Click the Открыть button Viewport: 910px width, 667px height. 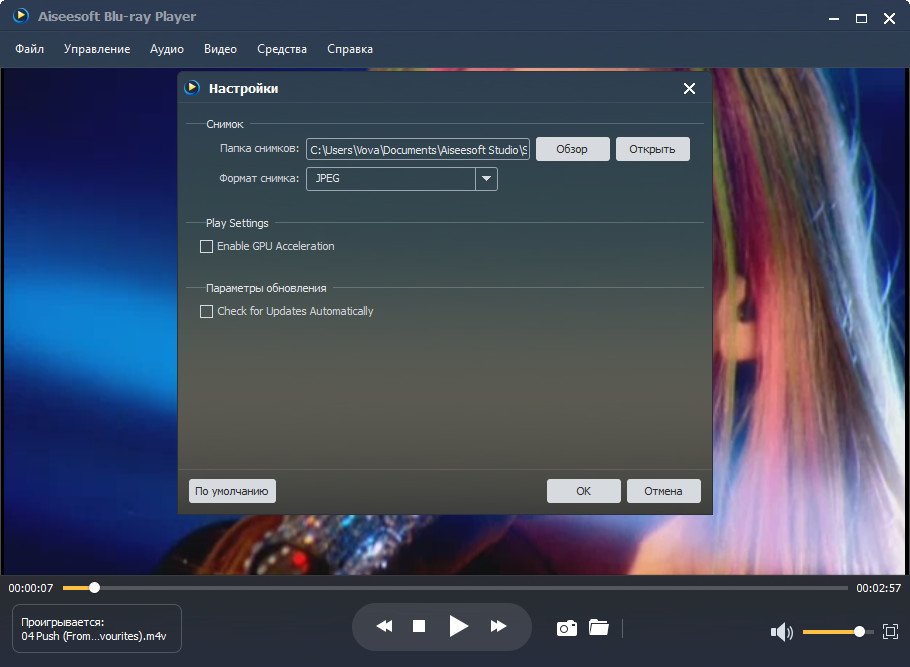[x=652, y=149]
